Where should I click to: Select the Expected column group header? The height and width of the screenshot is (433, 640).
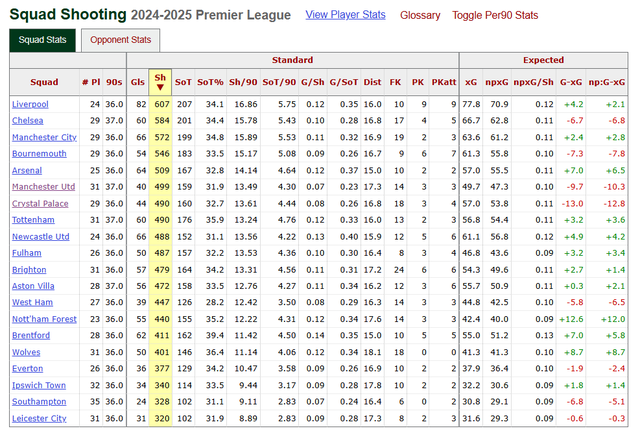(543, 60)
